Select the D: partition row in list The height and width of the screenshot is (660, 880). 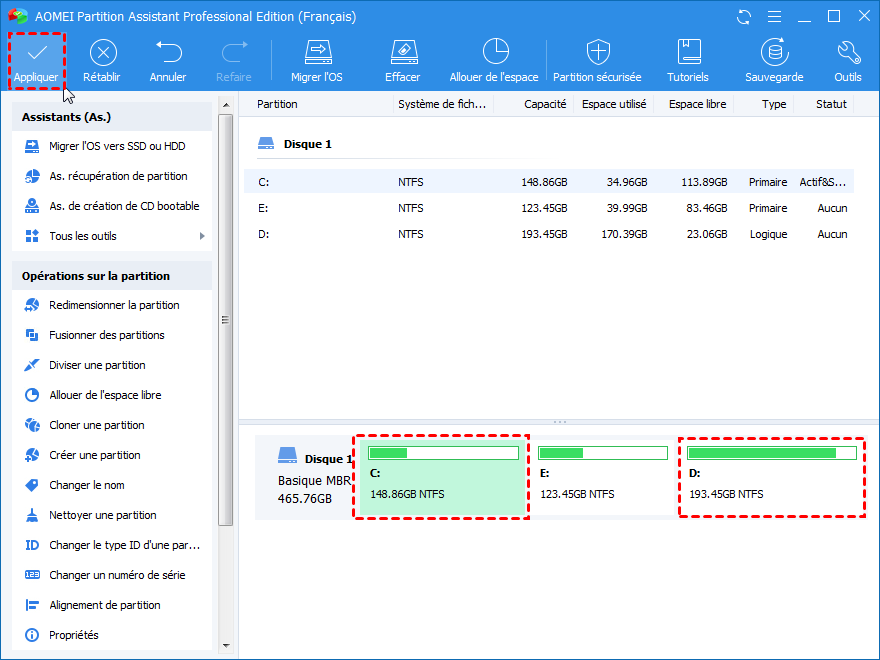(549, 234)
